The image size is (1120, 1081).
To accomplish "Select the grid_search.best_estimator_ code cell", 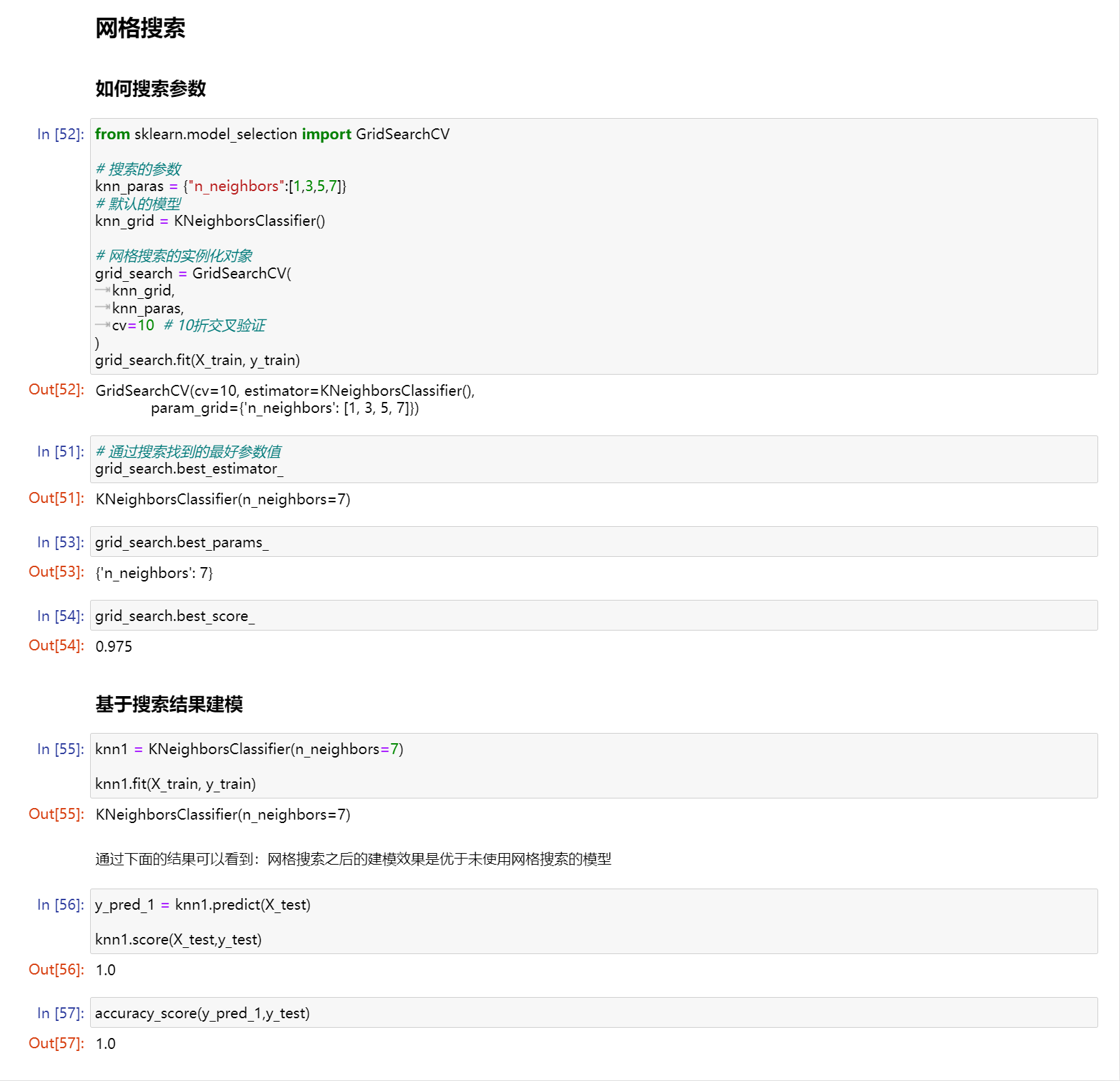I will 594,459.
